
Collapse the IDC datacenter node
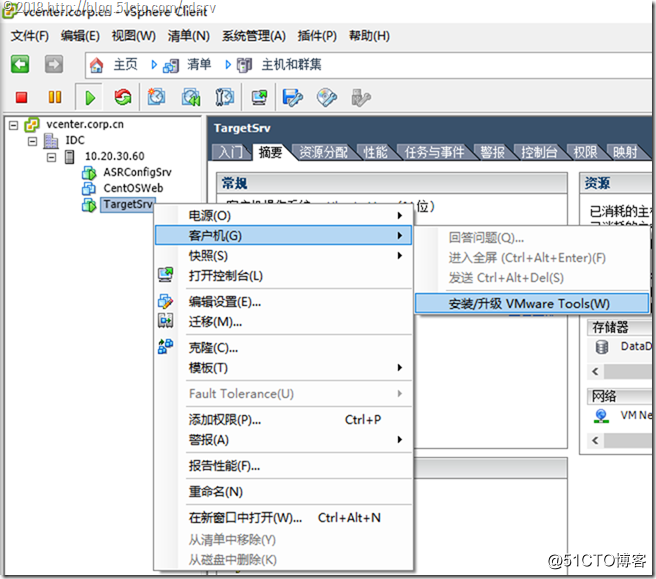point(32,141)
